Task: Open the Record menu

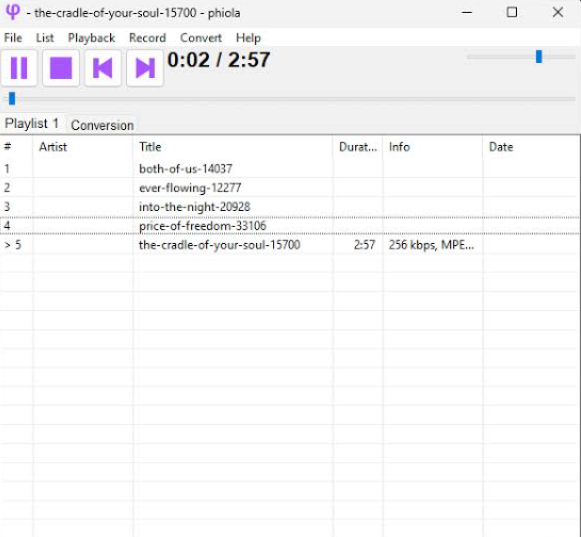Action: click(147, 38)
